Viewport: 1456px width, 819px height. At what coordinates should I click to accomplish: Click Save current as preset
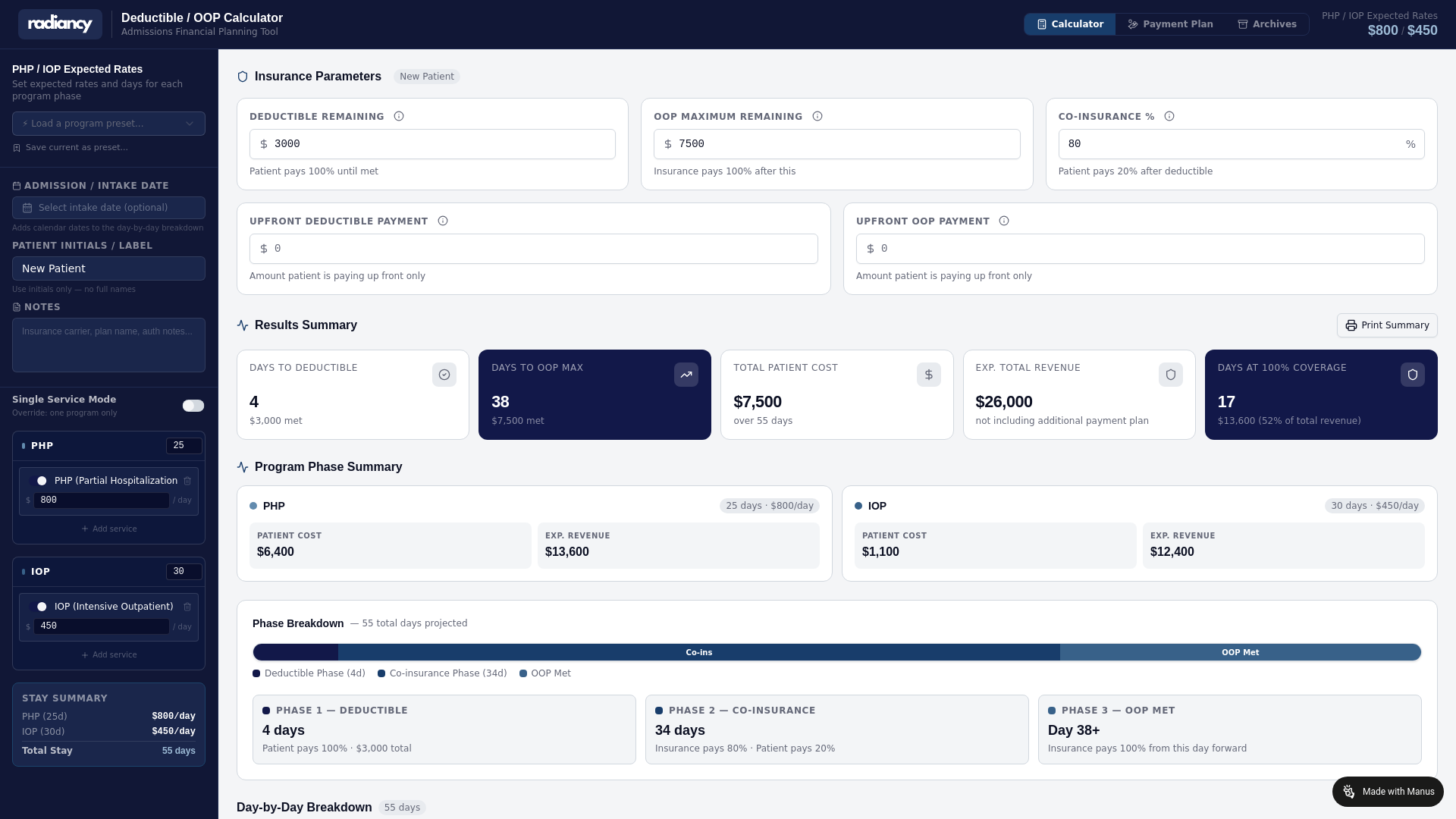(x=76, y=148)
